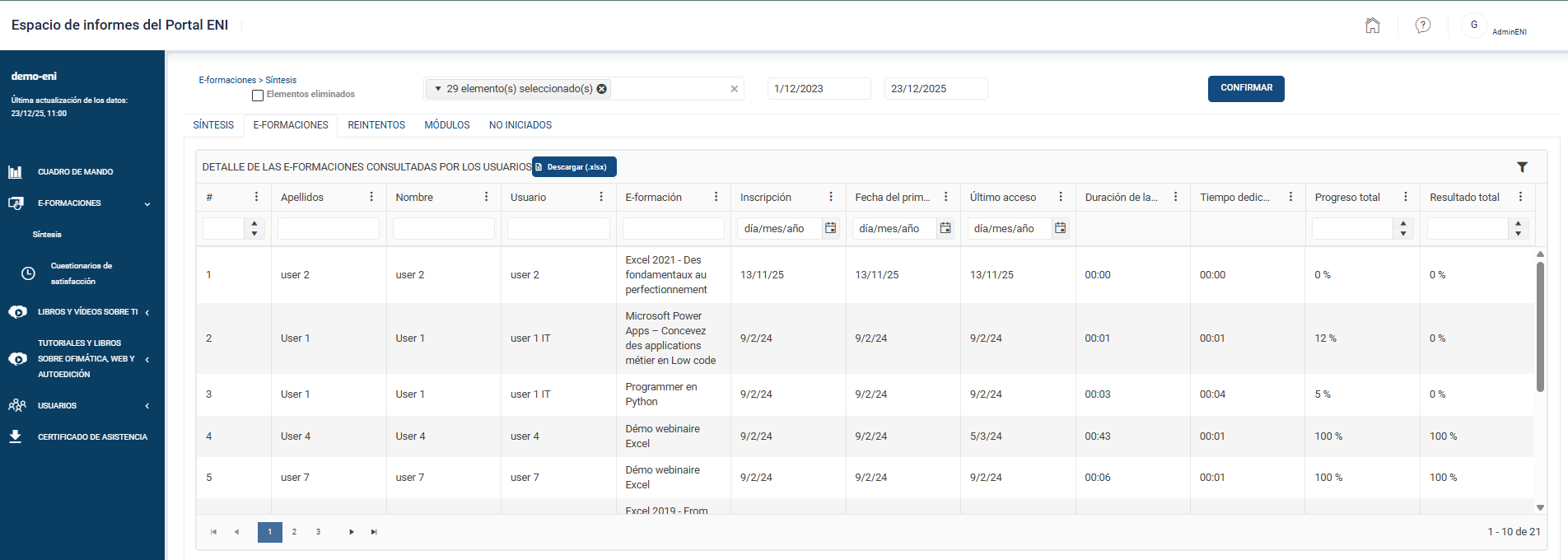The image size is (1568, 560).
Task: Click the CONFIRMAR button
Action: [1246, 88]
